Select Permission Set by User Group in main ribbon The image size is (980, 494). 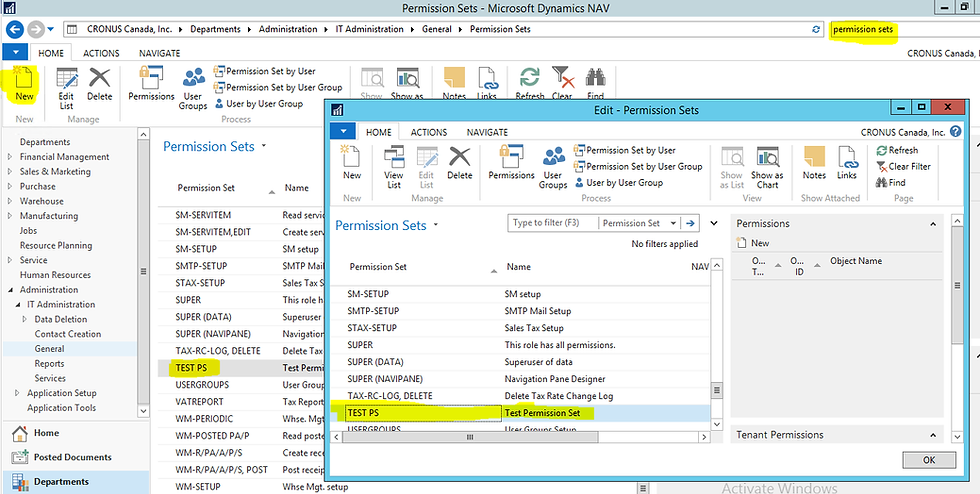[x=278, y=88]
